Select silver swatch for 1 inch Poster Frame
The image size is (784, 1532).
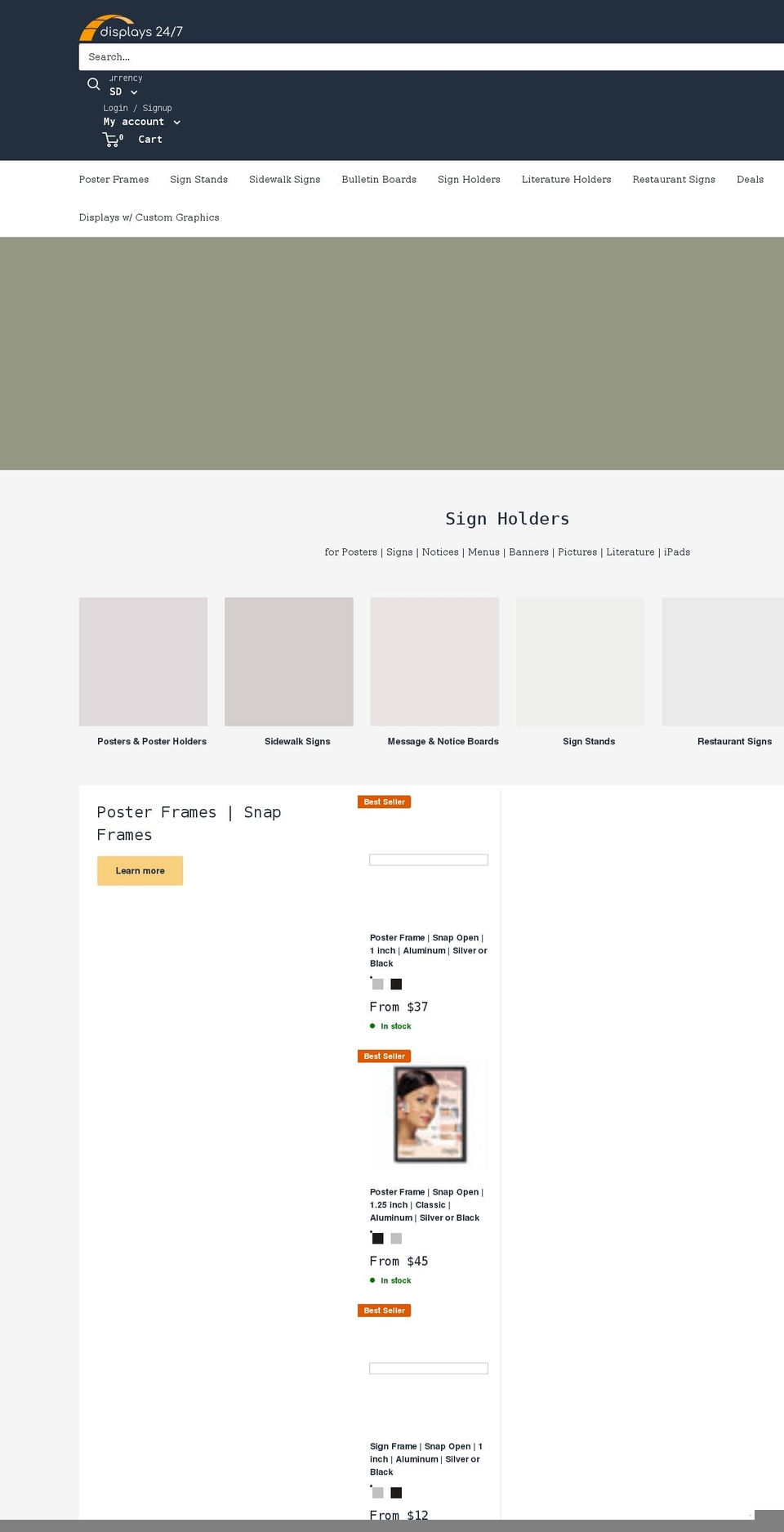tap(378, 985)
